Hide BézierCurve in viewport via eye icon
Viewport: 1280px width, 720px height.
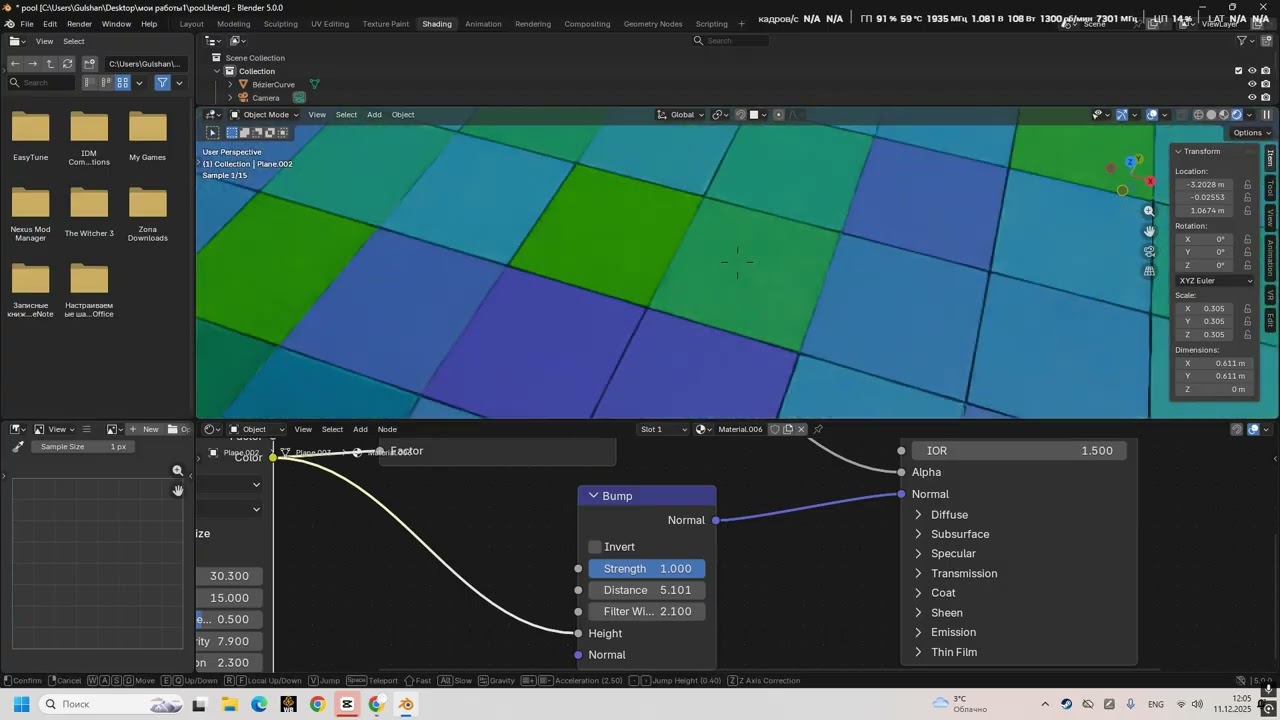(1252, 85)
